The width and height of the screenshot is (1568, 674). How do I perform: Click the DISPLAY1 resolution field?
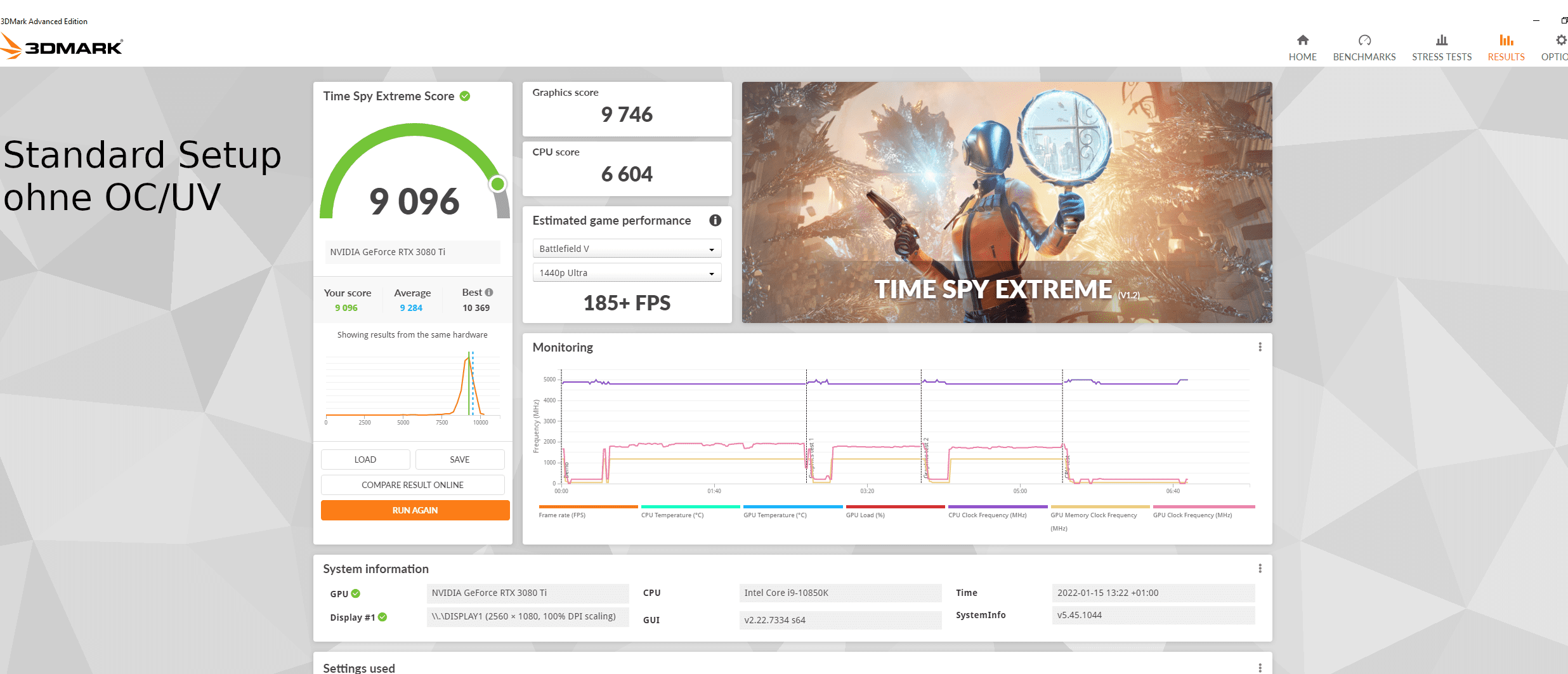pyautogui.click(x=528, y=617)
